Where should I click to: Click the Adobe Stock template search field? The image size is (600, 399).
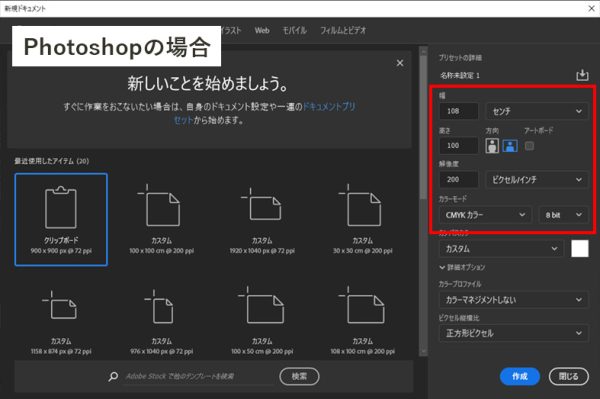[199, 376]
